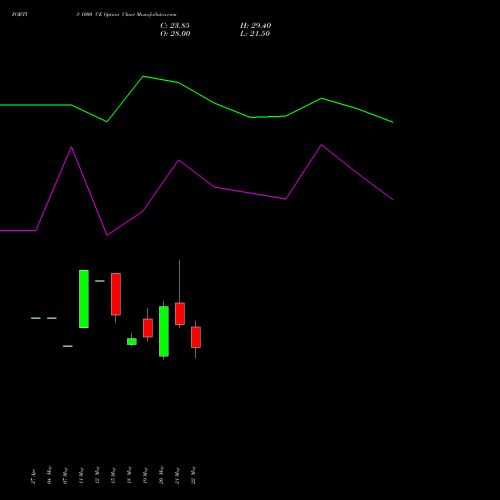Click the 27 Apr date label
Screen dimensions: 500x500
[33, 477]
